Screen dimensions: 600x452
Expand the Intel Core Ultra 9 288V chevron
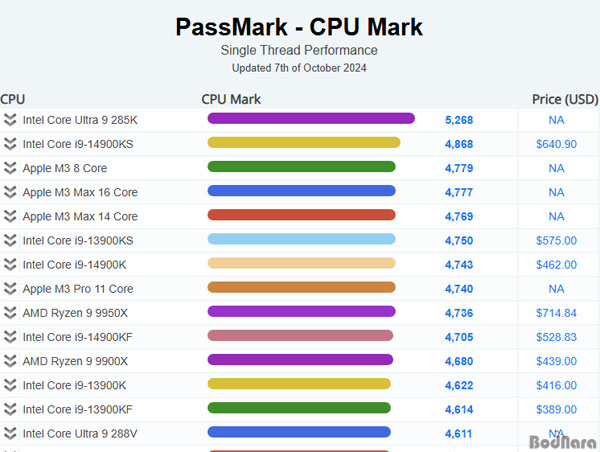[x=10, y=433]
